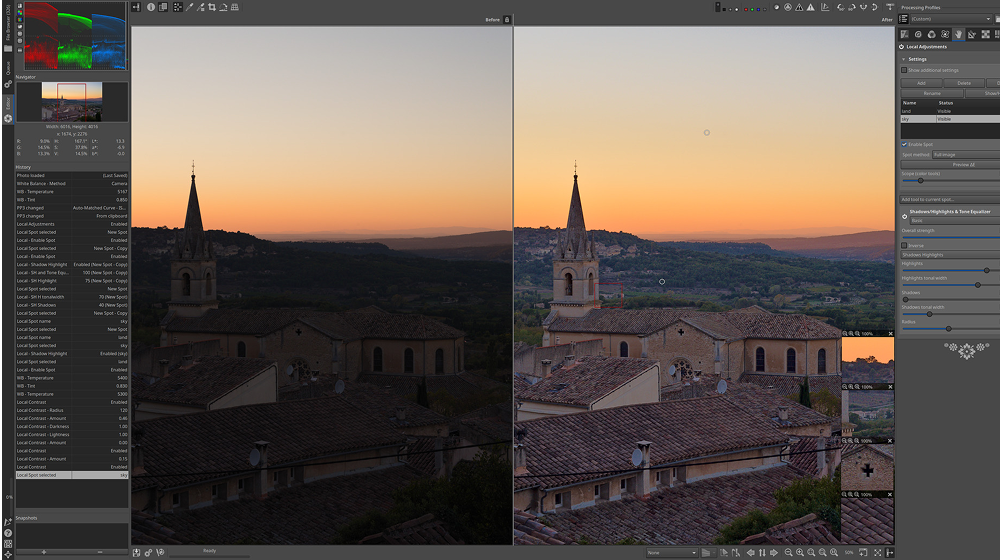
Task: Toggle Local Adjustments power button
Action: [902, 47]
